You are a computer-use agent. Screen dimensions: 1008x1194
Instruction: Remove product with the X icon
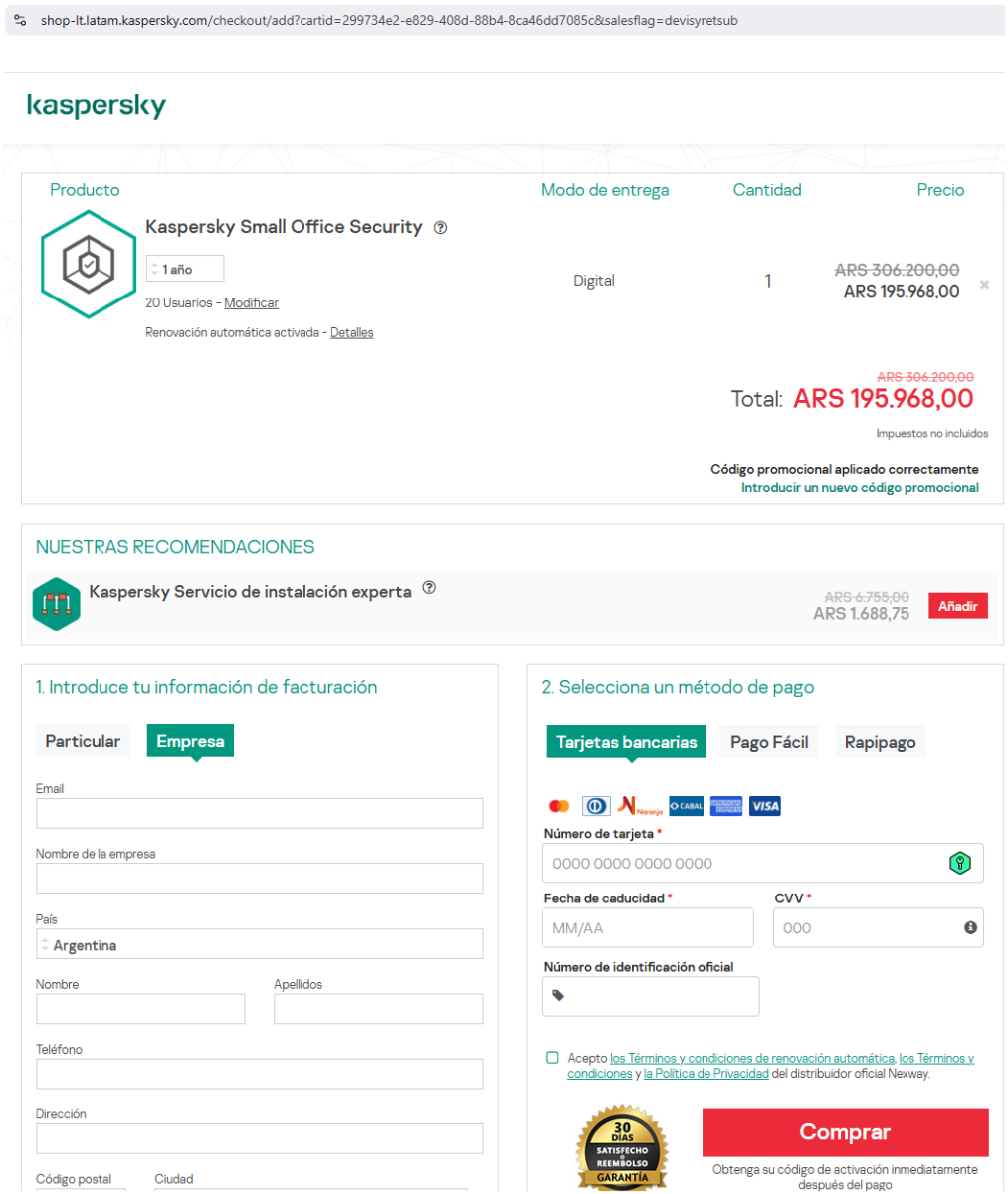pos(984,285)
